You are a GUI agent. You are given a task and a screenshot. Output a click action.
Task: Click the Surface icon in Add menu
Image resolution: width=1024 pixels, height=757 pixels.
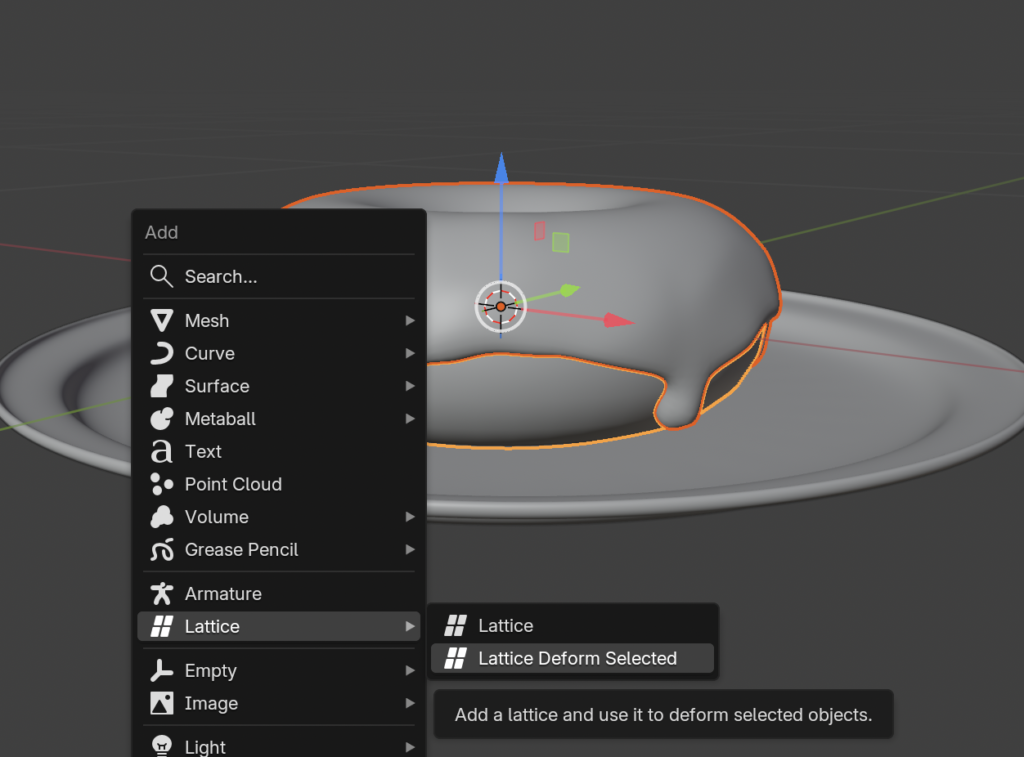click(161, 386)
